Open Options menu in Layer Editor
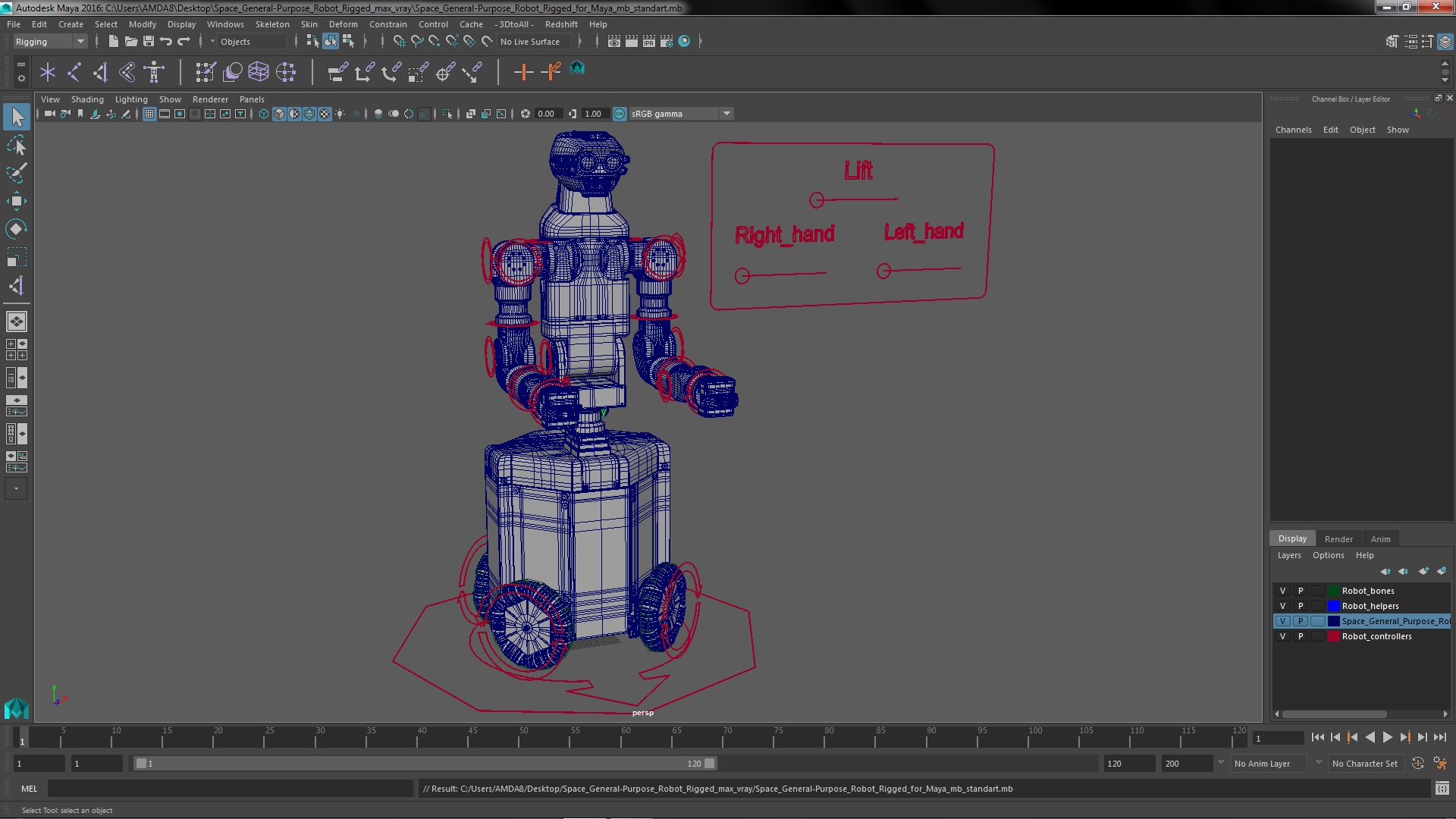Screen dimensions: 1456x819 [1328, 555]
